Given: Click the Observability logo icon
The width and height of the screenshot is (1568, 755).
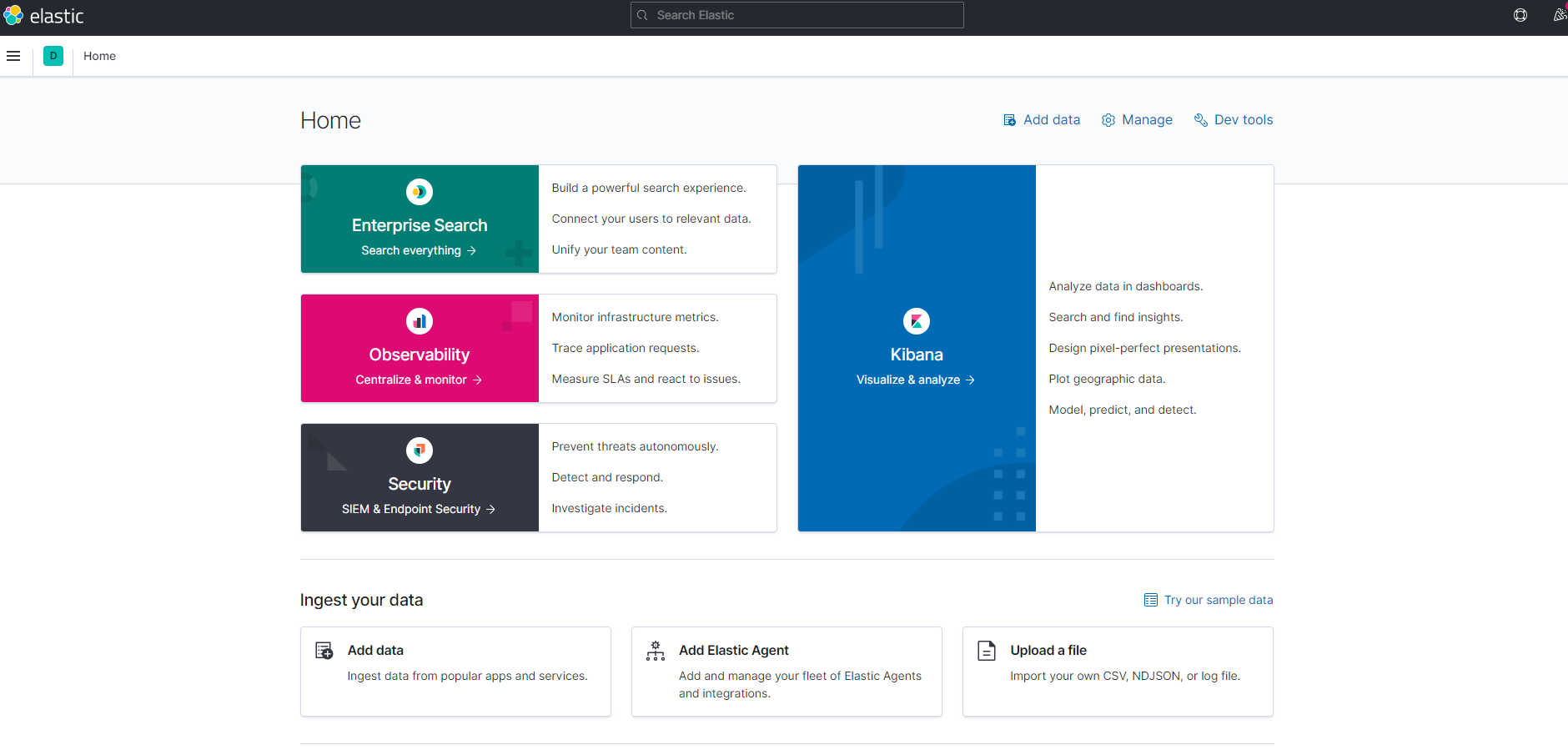Looking at the screenshot, I should (420, 321).
